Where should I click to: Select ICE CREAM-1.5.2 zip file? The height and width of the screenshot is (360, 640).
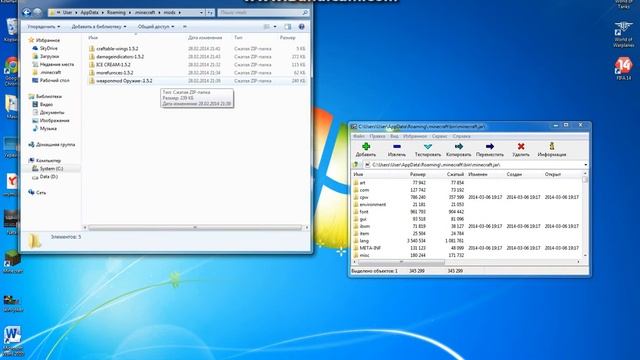point(113,64)
